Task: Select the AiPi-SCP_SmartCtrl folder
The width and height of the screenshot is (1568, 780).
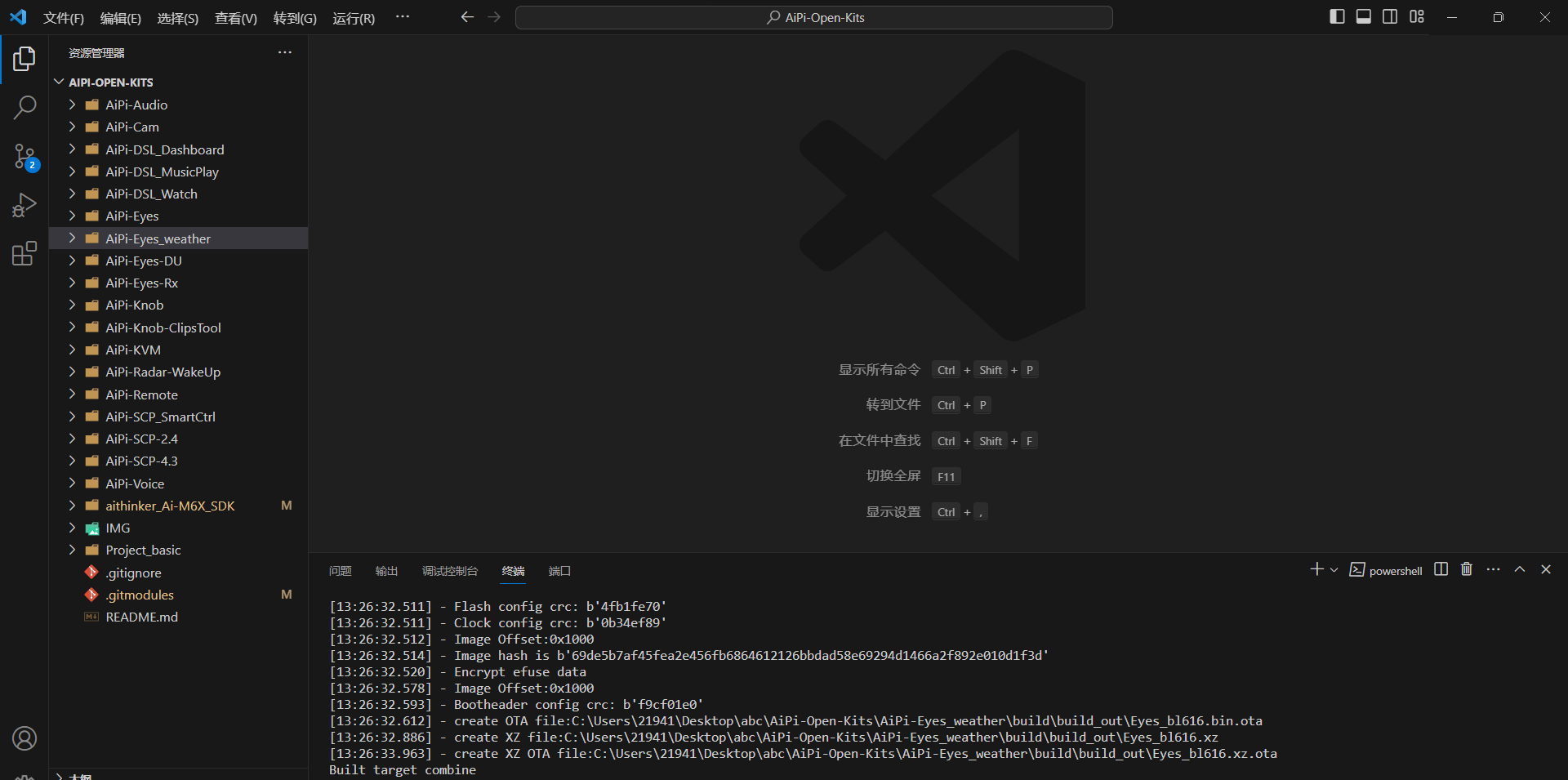Action: (x=178, y=417)
